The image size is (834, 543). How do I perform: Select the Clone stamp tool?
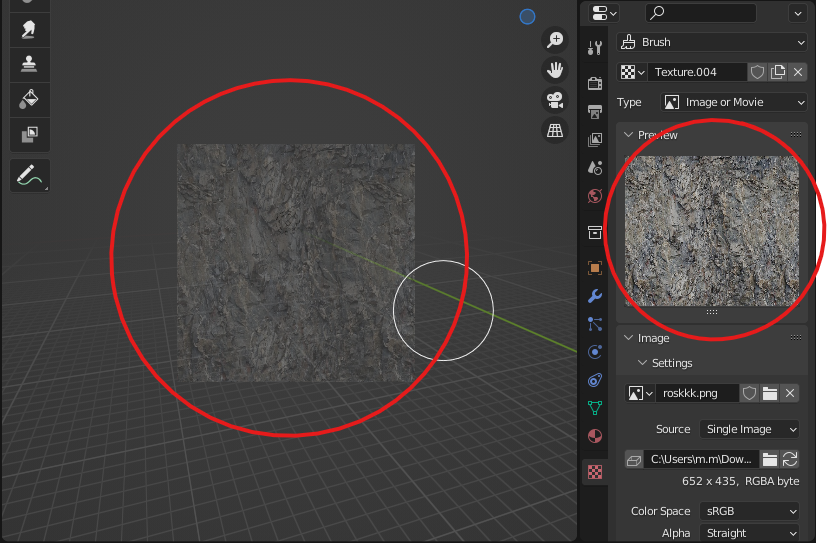[29, 62]
